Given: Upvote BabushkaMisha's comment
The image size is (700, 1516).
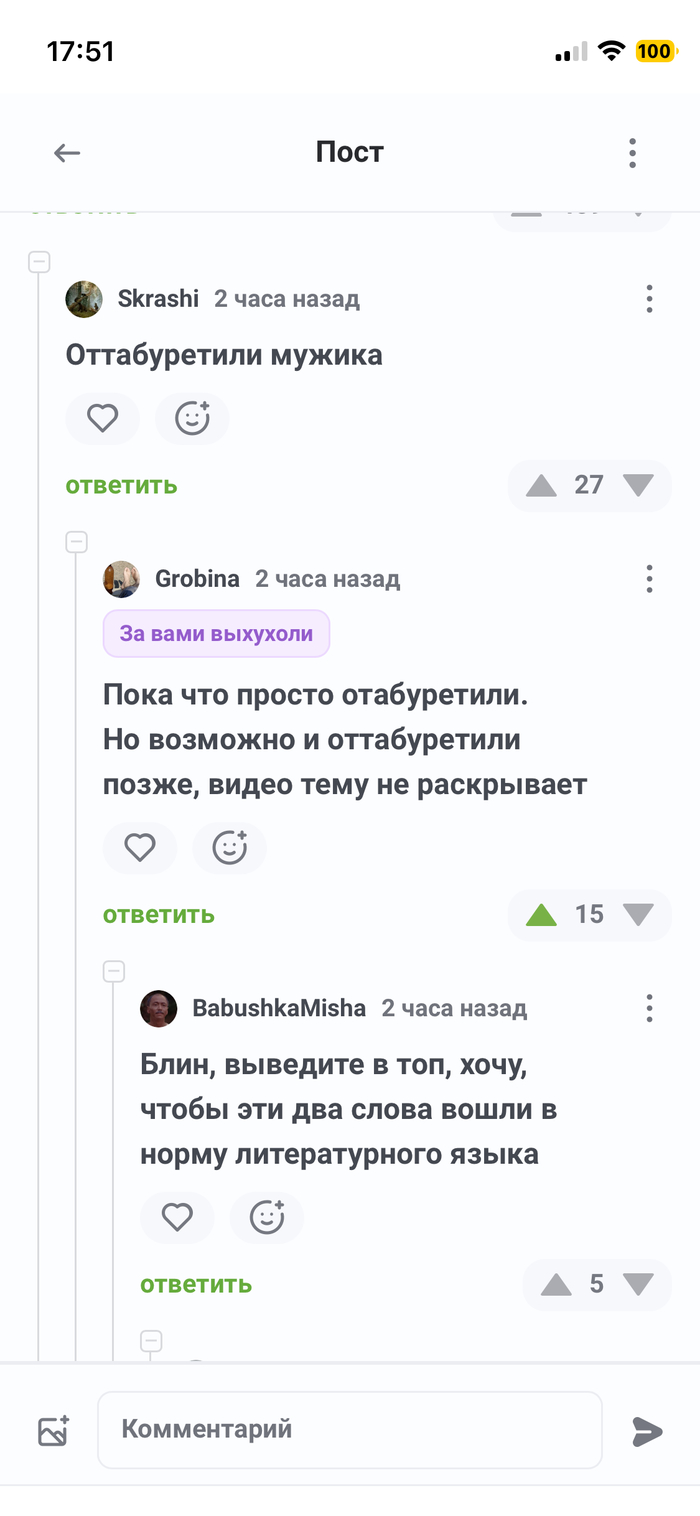Looking at the screenshot, I should tap(555, 1284).
